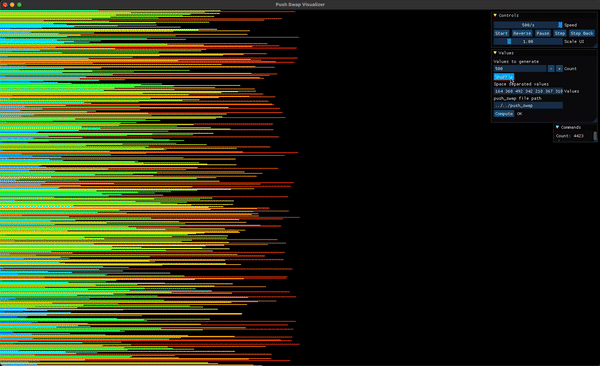Click the Scale UI slider
The image size is (600, 366).
click(x=528, y=41)
